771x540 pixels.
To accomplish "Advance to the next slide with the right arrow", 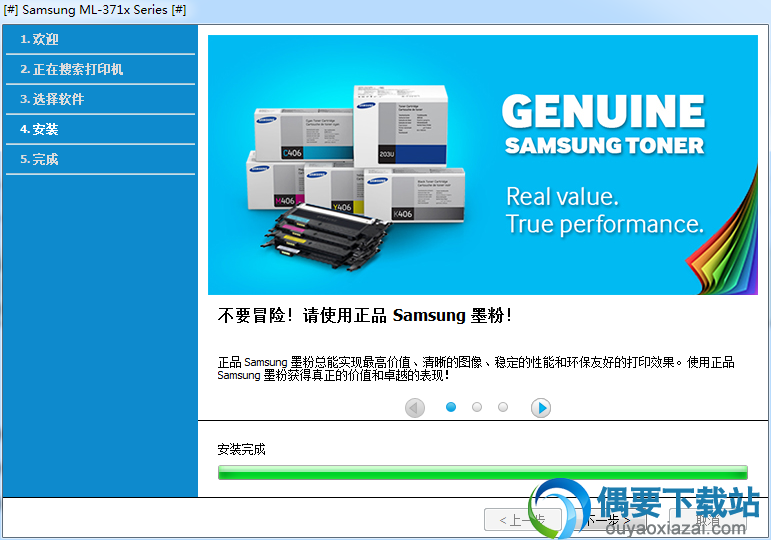I will (540, 408).
